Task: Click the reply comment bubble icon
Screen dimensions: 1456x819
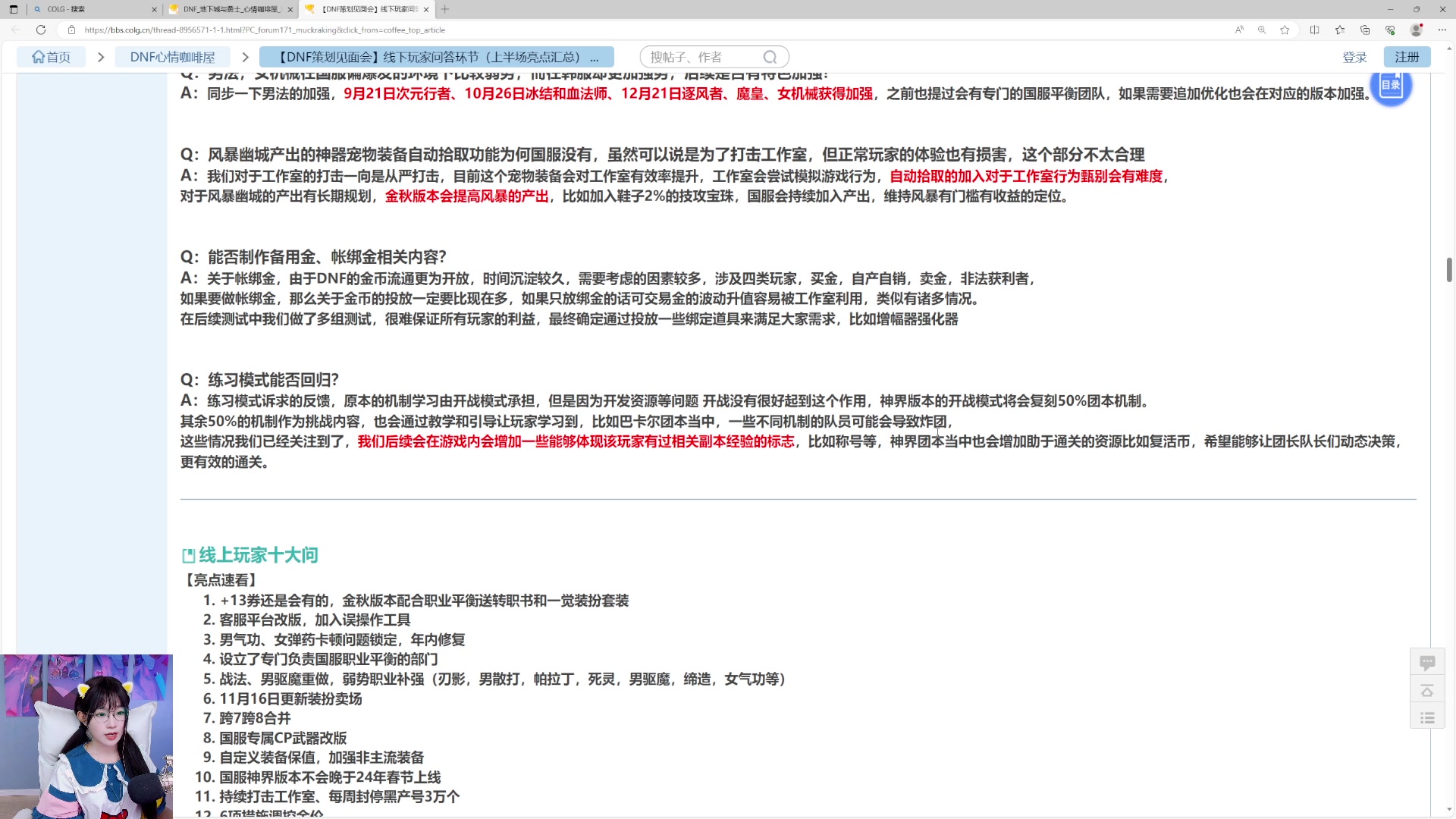Action: point(1427,663)
